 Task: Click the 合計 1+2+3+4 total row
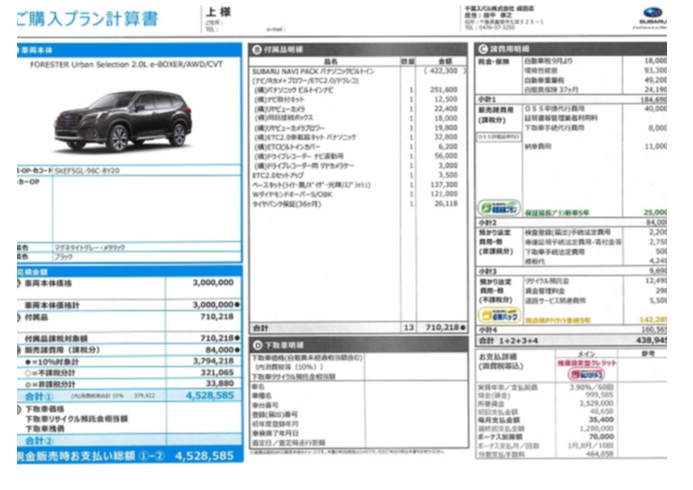(571, 341)
